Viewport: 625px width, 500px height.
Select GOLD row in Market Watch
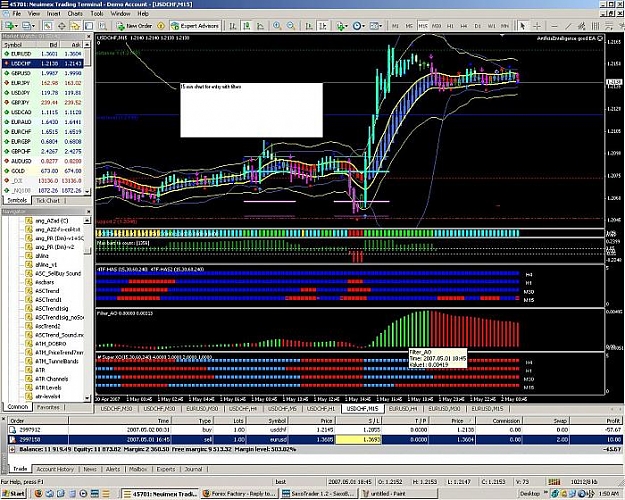(43, 171)
